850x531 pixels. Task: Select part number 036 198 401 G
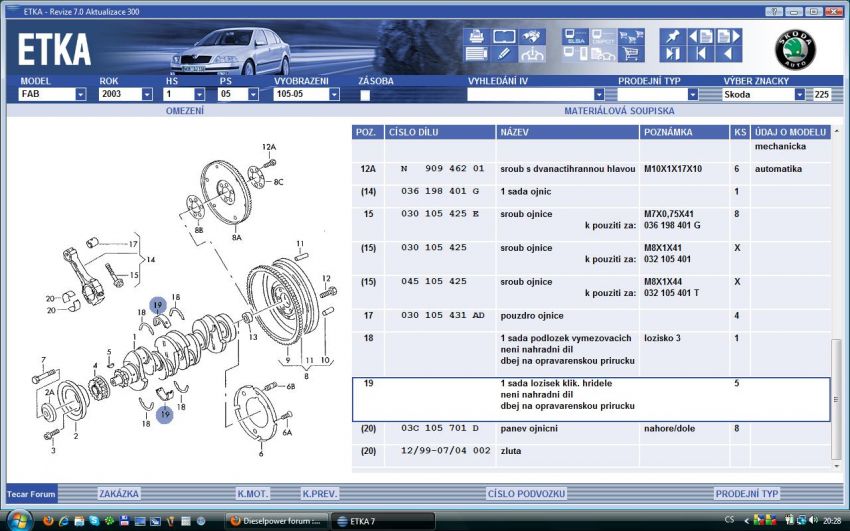pyautogui.click(x=440, y=191)
